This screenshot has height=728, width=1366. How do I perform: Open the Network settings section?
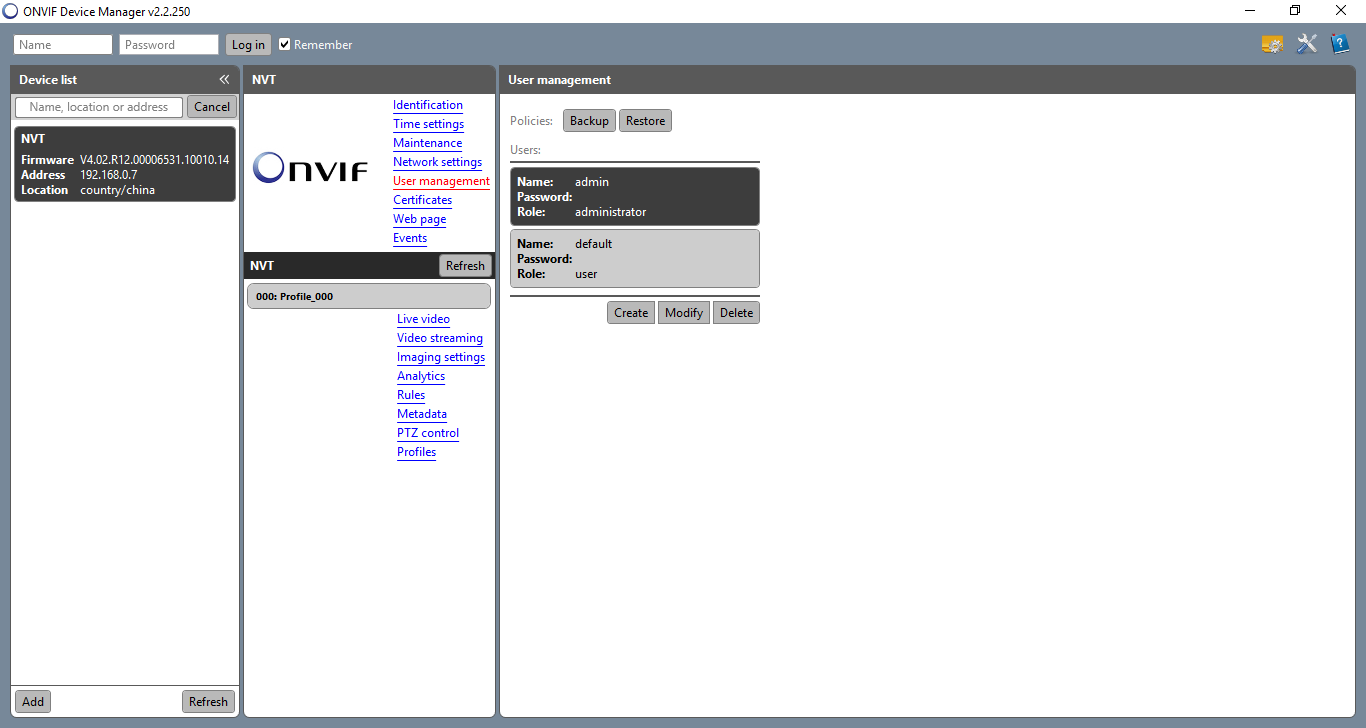coord(437,162)
